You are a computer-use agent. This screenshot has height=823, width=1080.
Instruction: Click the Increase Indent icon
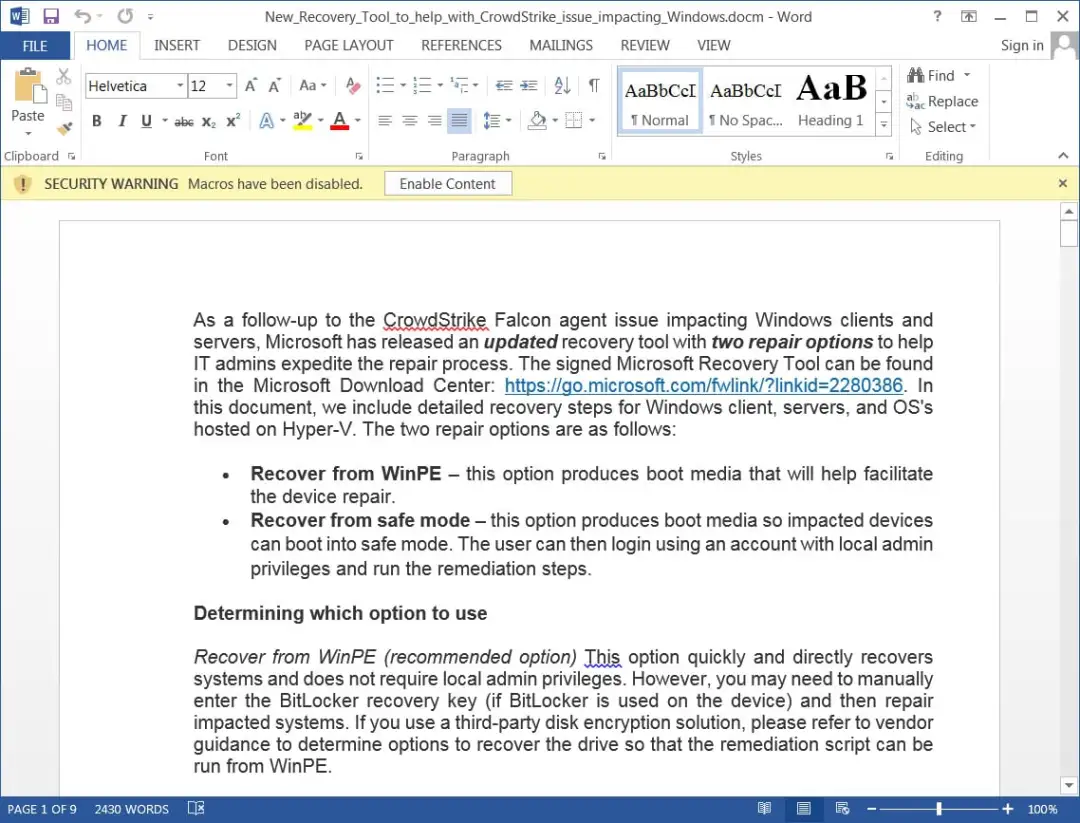528,85
